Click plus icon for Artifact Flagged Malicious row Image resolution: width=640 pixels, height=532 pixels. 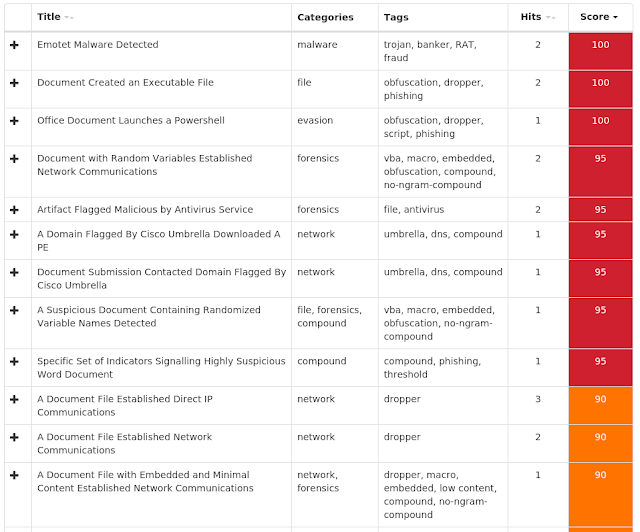pos(14,210)
